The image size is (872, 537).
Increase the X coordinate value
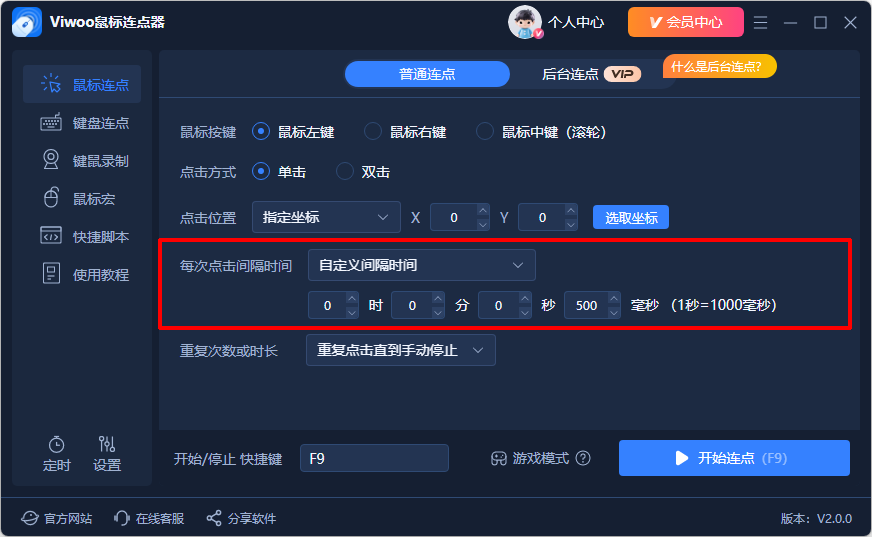(483, 211)
